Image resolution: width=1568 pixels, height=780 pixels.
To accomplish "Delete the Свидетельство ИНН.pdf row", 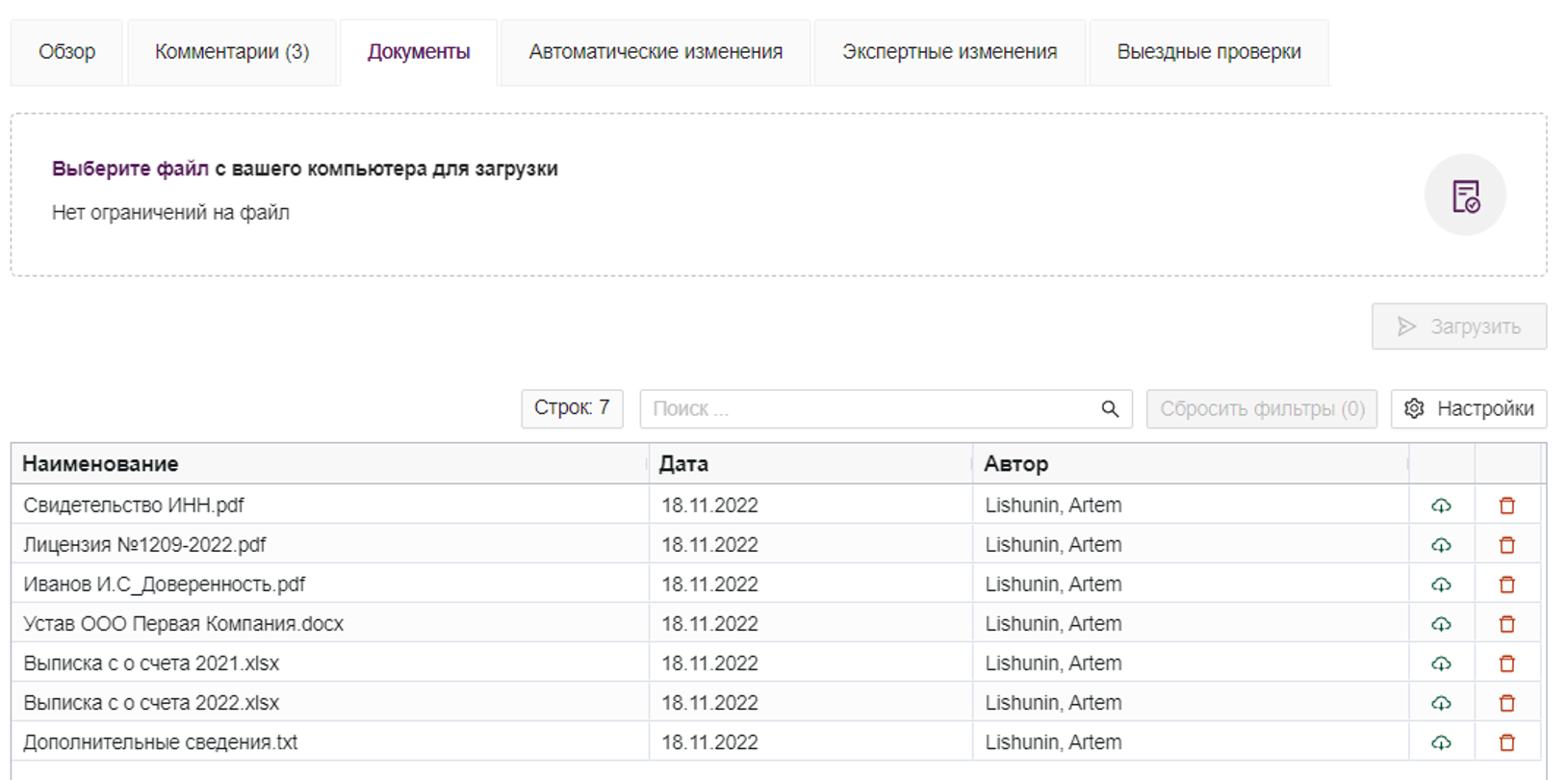I will (x=1506, y=506).
